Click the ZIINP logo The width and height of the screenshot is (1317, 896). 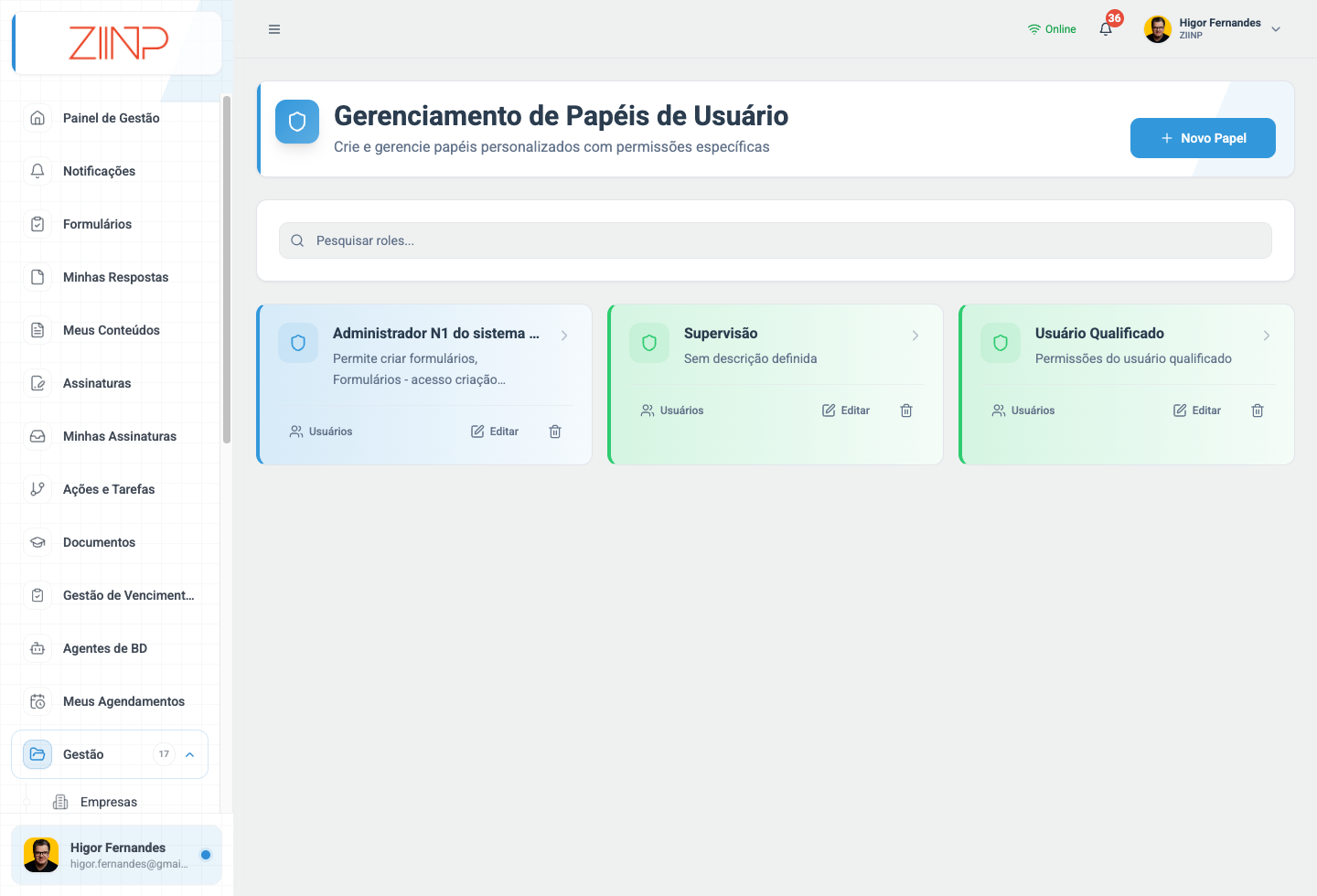[119, 43]
